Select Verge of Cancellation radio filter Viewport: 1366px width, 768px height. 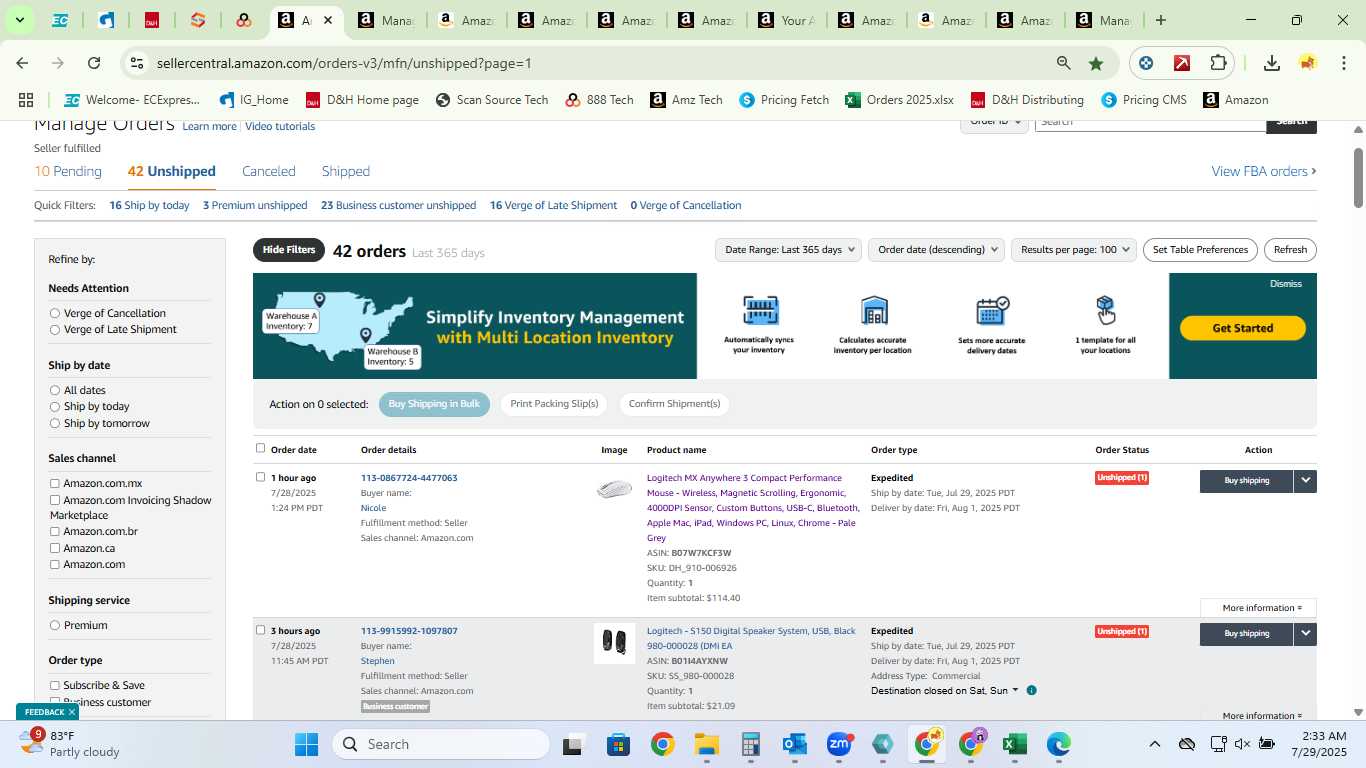point(55,313)
